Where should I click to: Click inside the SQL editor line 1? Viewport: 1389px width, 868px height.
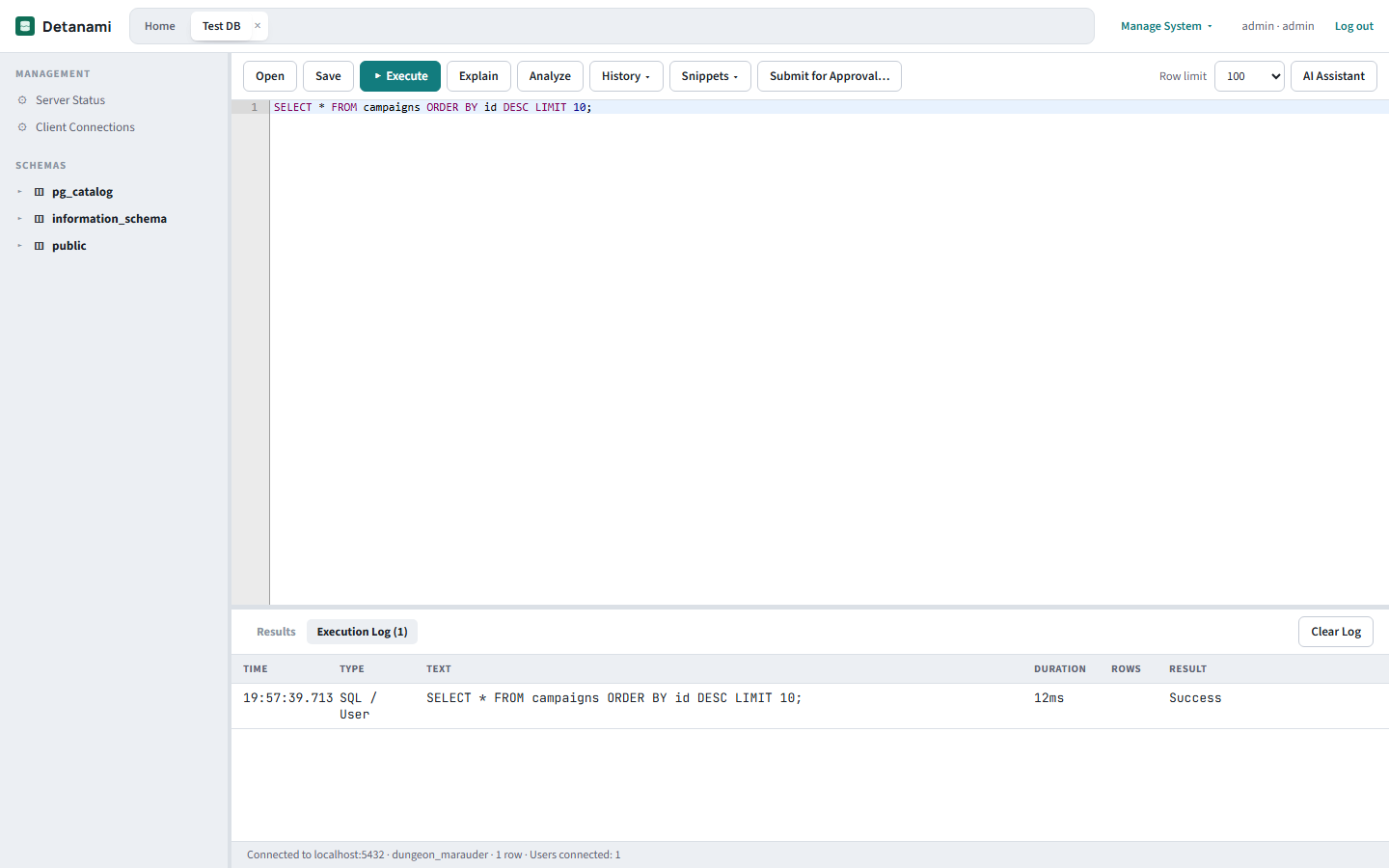coord(830,107)
